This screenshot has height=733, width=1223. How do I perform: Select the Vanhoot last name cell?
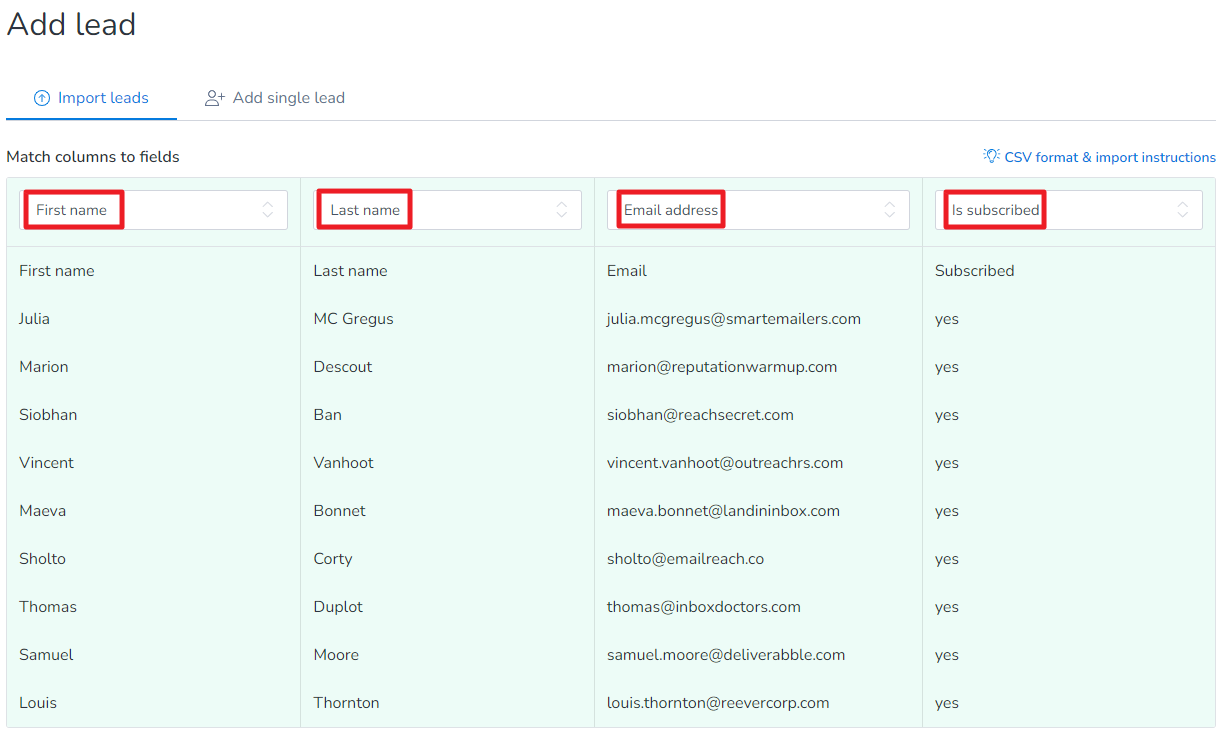coord(343,463)
